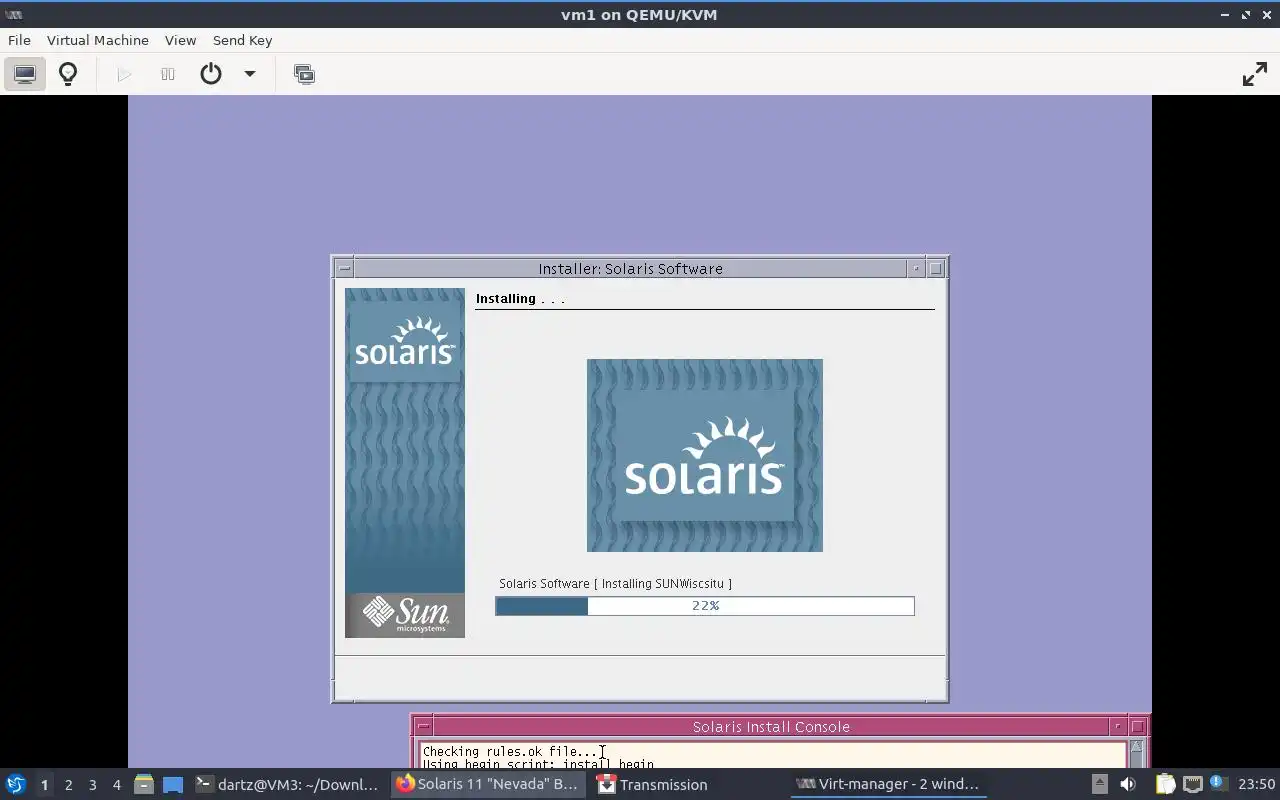Screen dimensions: 1280x800
Task: Open the file manager taskbar launcher
Action: tap(144, 785)
